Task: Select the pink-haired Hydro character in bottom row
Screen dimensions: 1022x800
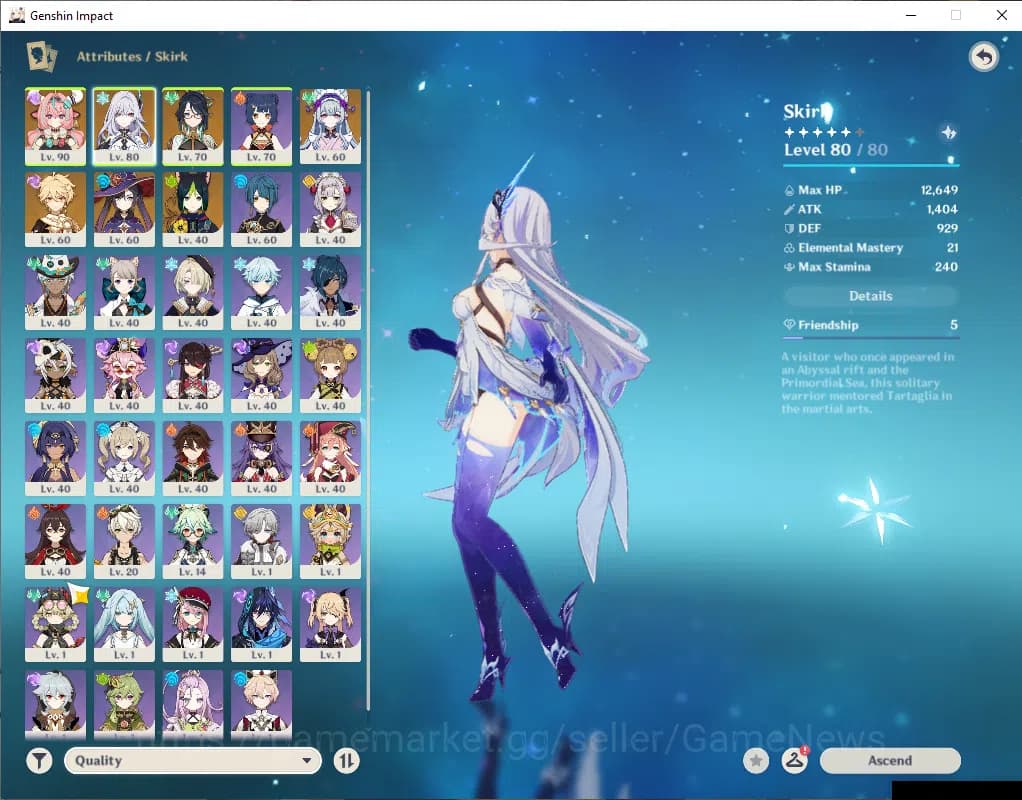Action: click(x=193, y=704)
